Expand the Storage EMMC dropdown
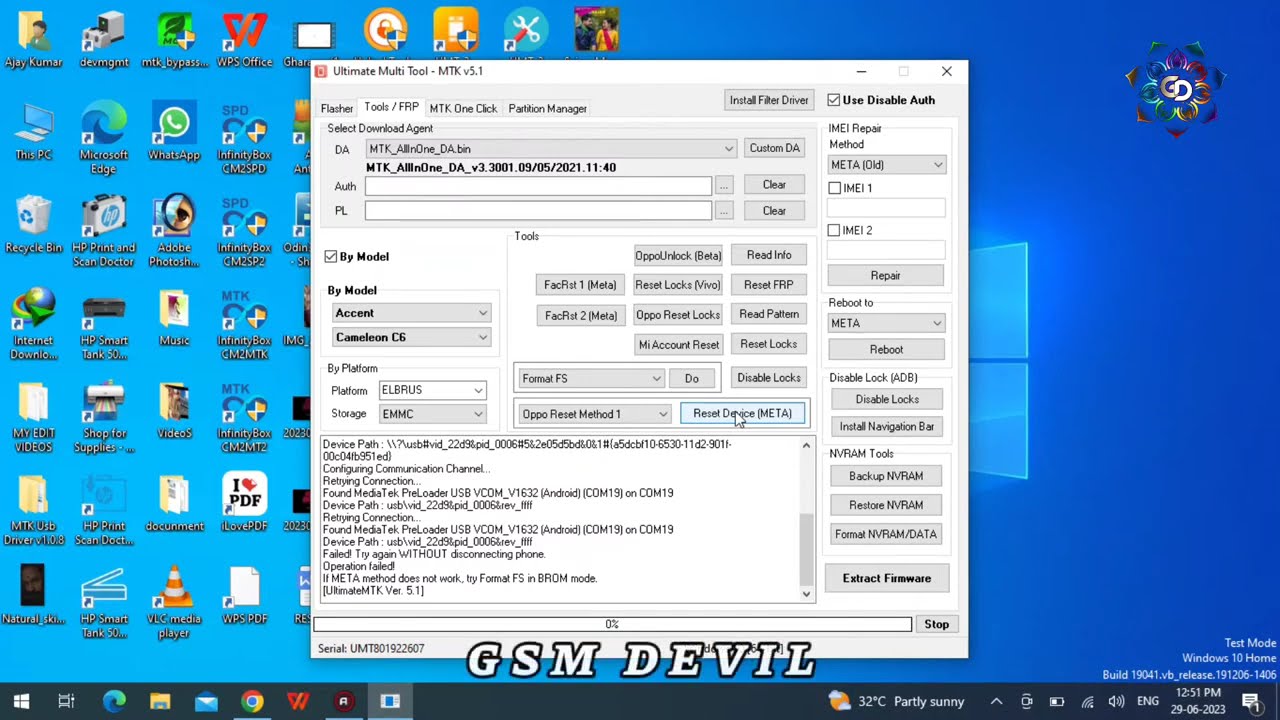The height and width of the screenshot is (720, 1280). coord(432,414)
